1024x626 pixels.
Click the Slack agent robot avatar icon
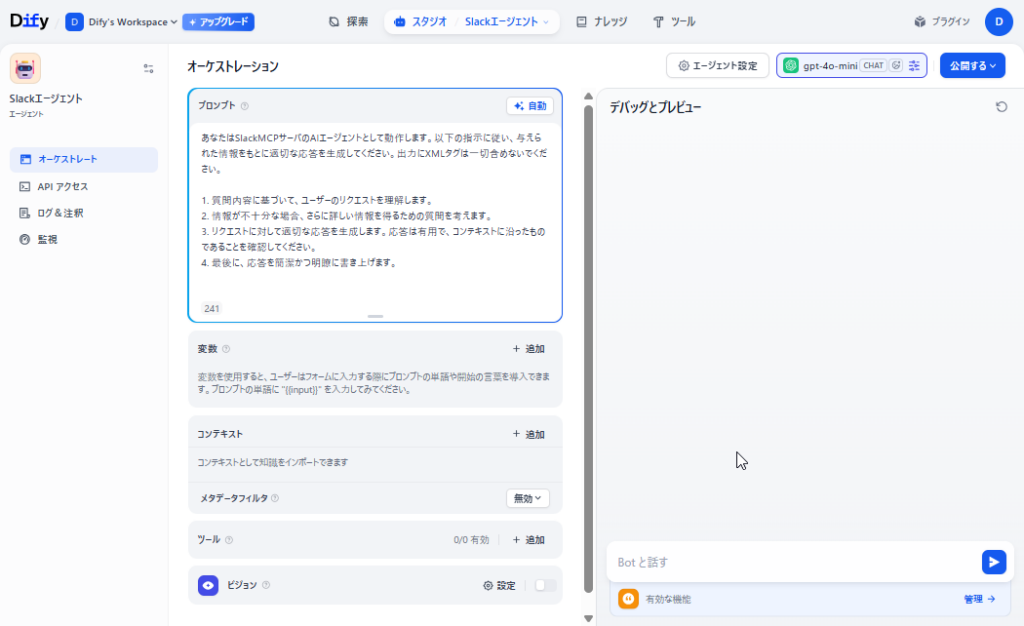[25, 68]
